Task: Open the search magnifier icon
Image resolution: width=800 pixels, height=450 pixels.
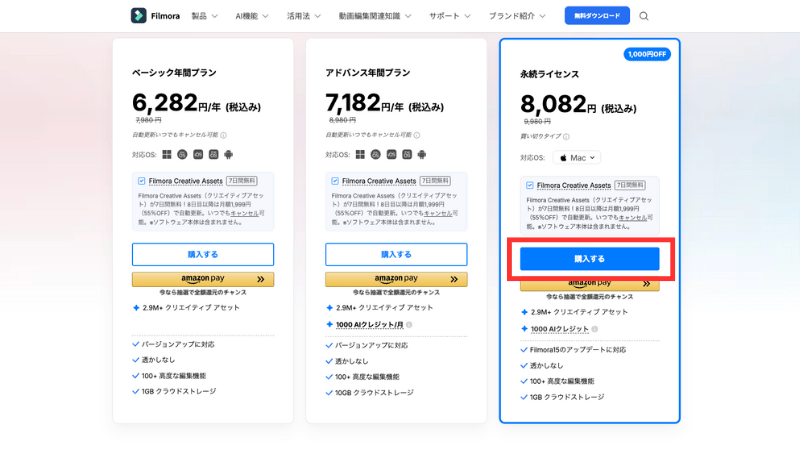Action: (644, 16)
